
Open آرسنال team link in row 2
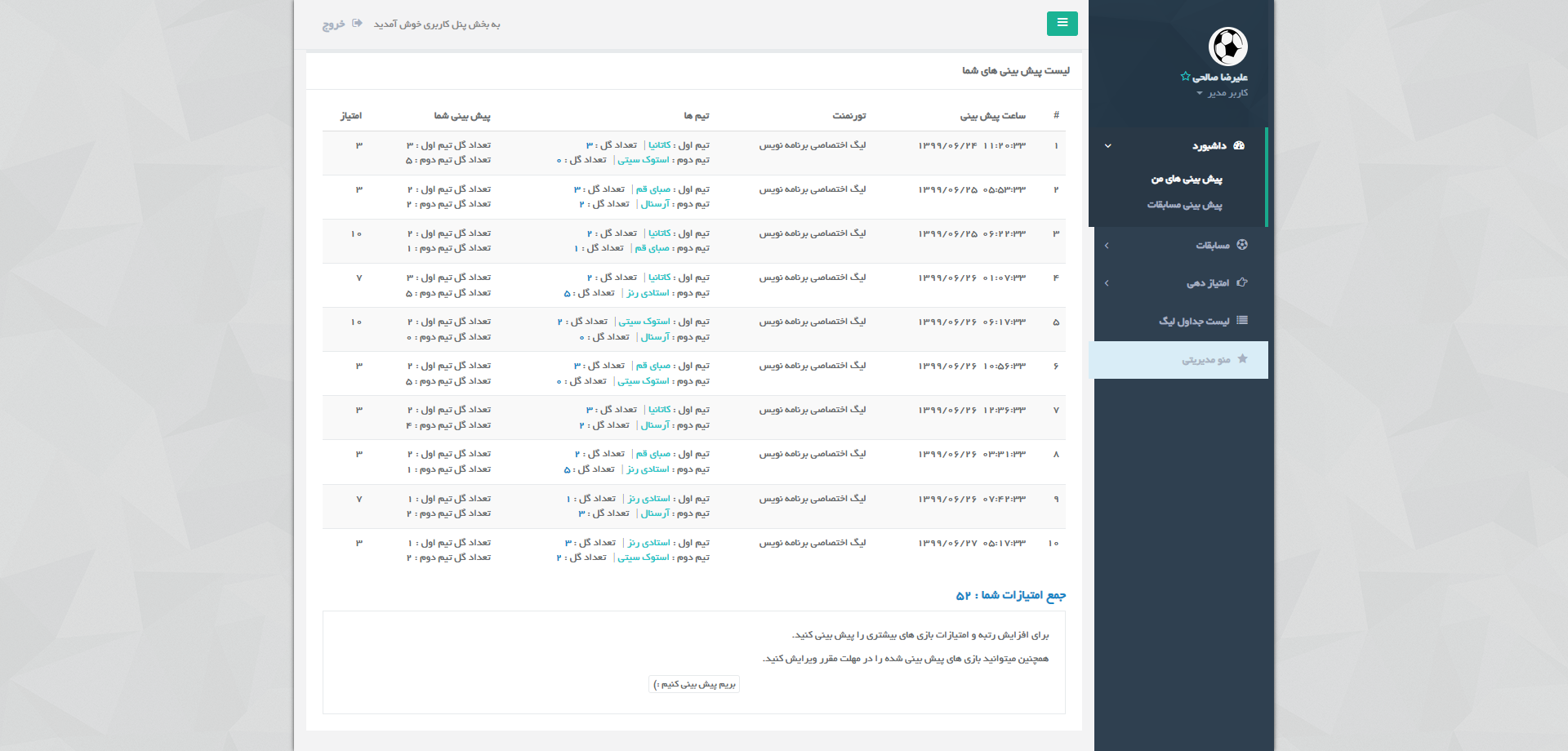coord(655,204)
